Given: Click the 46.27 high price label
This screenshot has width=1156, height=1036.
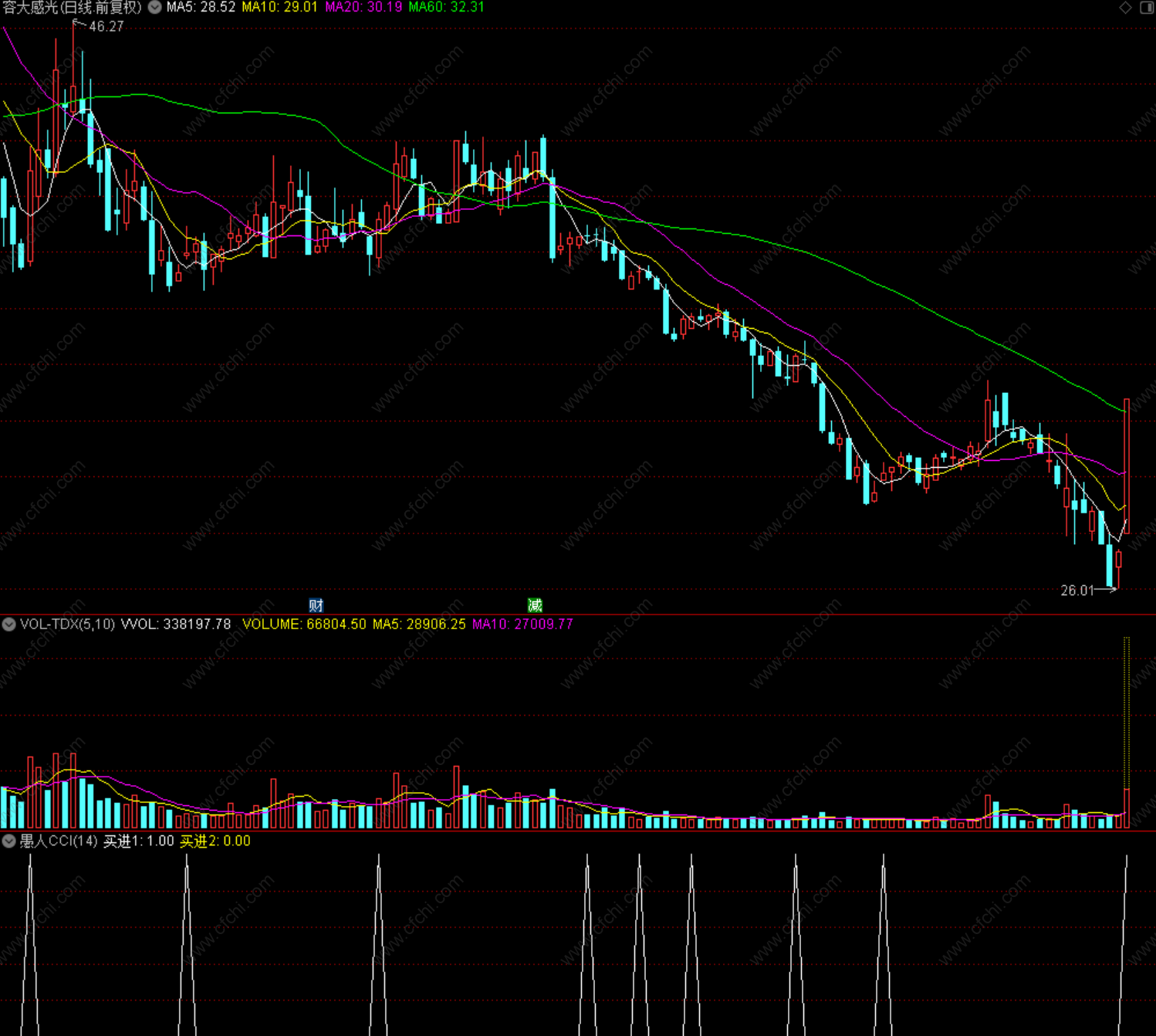Looking at the screenshot, I should coord(106,27).
